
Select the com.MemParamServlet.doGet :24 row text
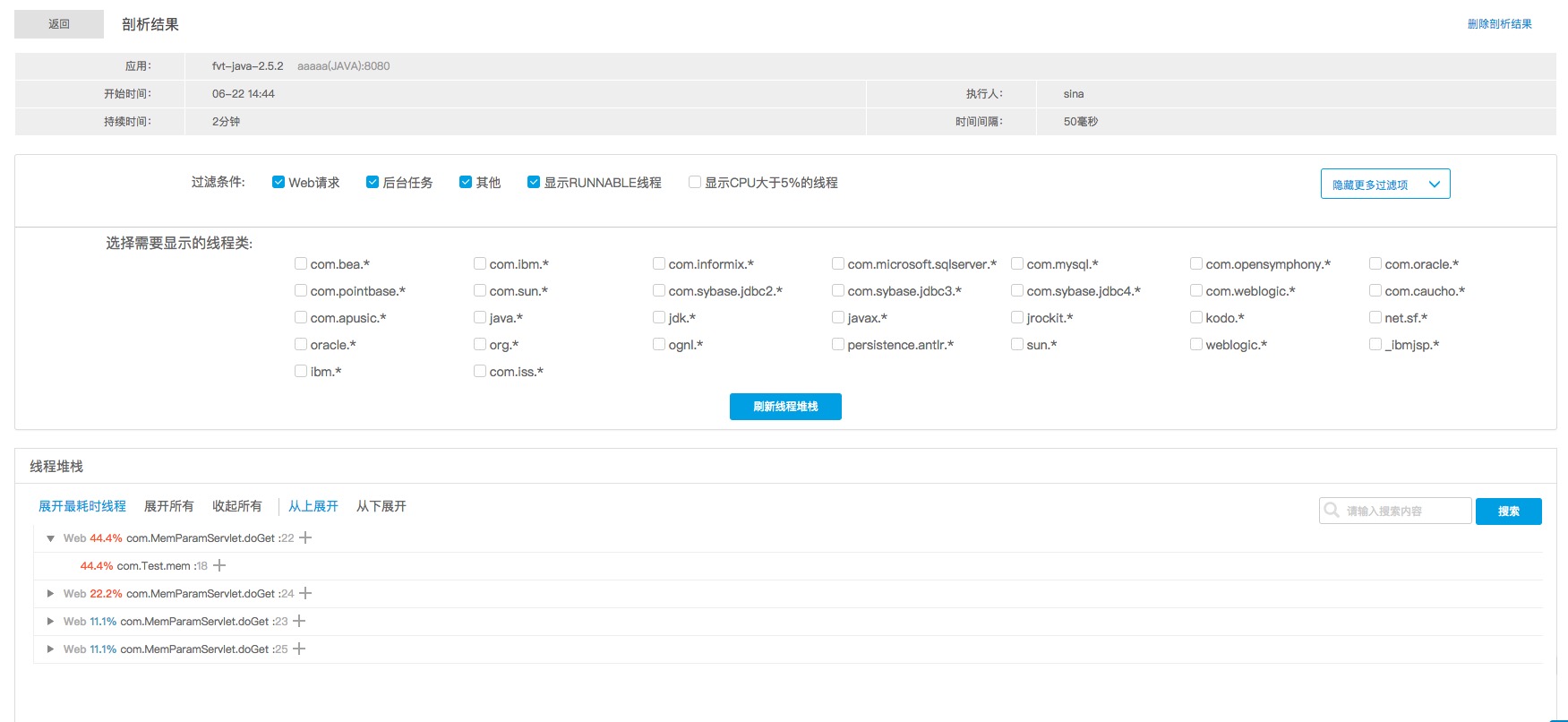(x=210, y=594)
